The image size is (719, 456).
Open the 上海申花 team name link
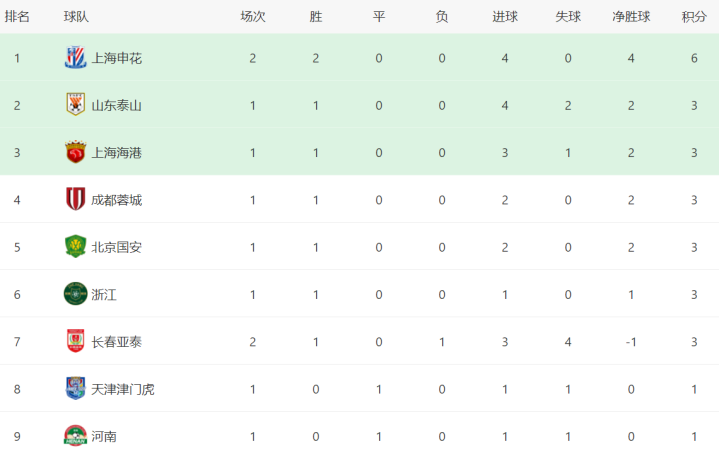[117, 58]
